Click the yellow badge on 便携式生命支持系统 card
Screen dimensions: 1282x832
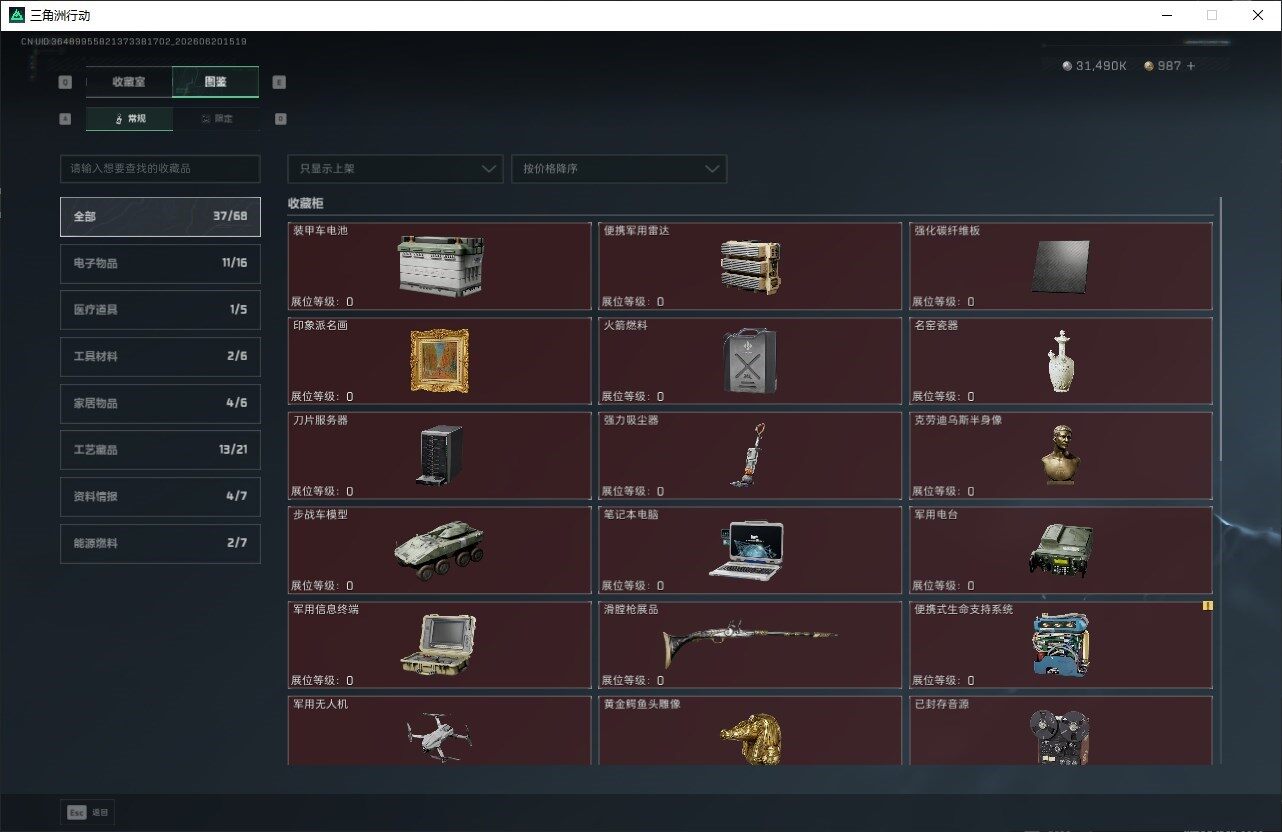point(1207,605)
